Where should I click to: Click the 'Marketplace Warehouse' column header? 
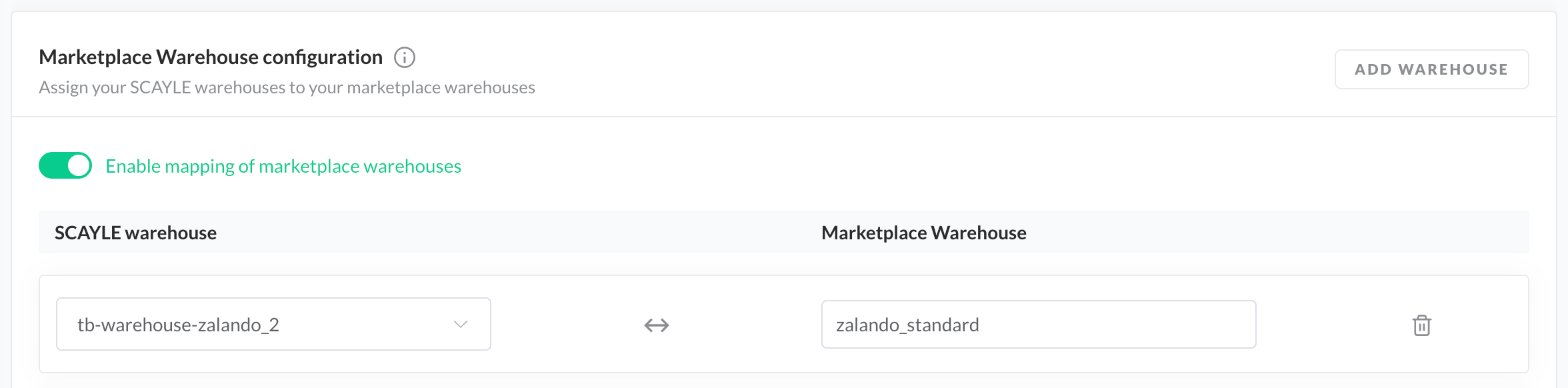tap(923, 233)
